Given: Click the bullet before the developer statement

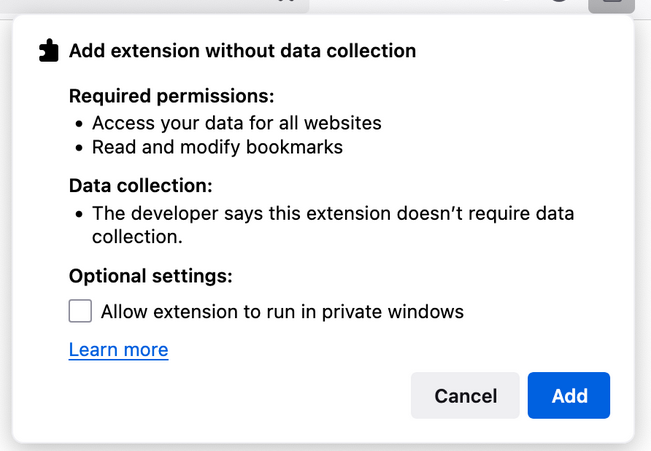Looking at the screenshot, I should click(x=80, y=214).
